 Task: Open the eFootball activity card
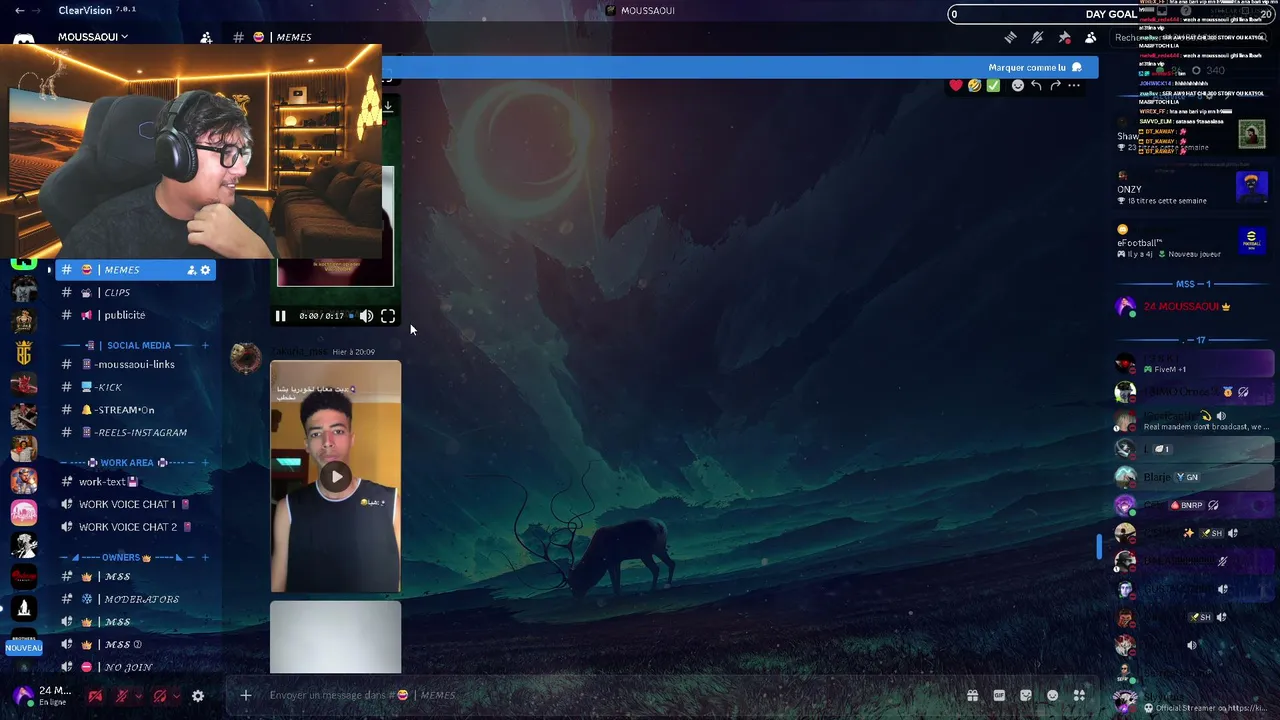pyautogui.click(x=1193, y=243)
